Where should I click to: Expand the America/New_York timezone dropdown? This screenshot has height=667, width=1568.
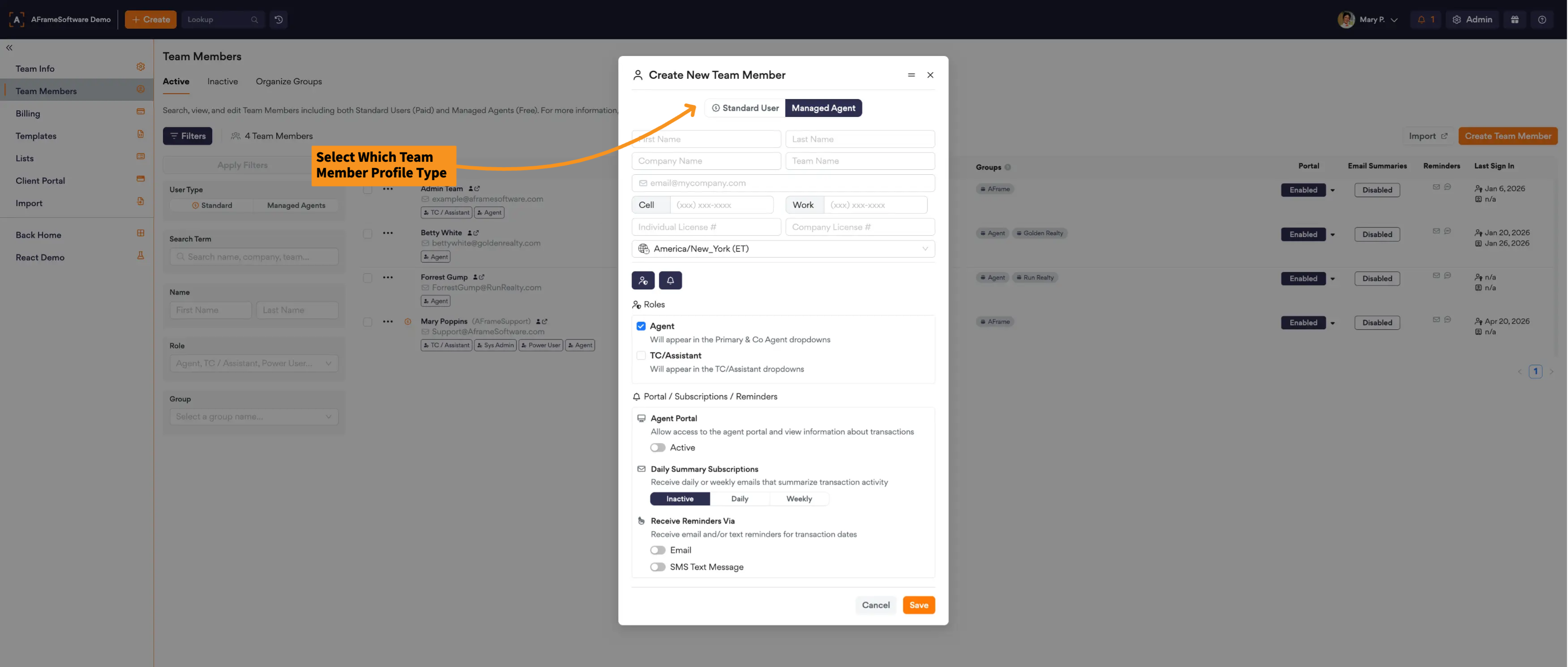click(x=783, y=249)
